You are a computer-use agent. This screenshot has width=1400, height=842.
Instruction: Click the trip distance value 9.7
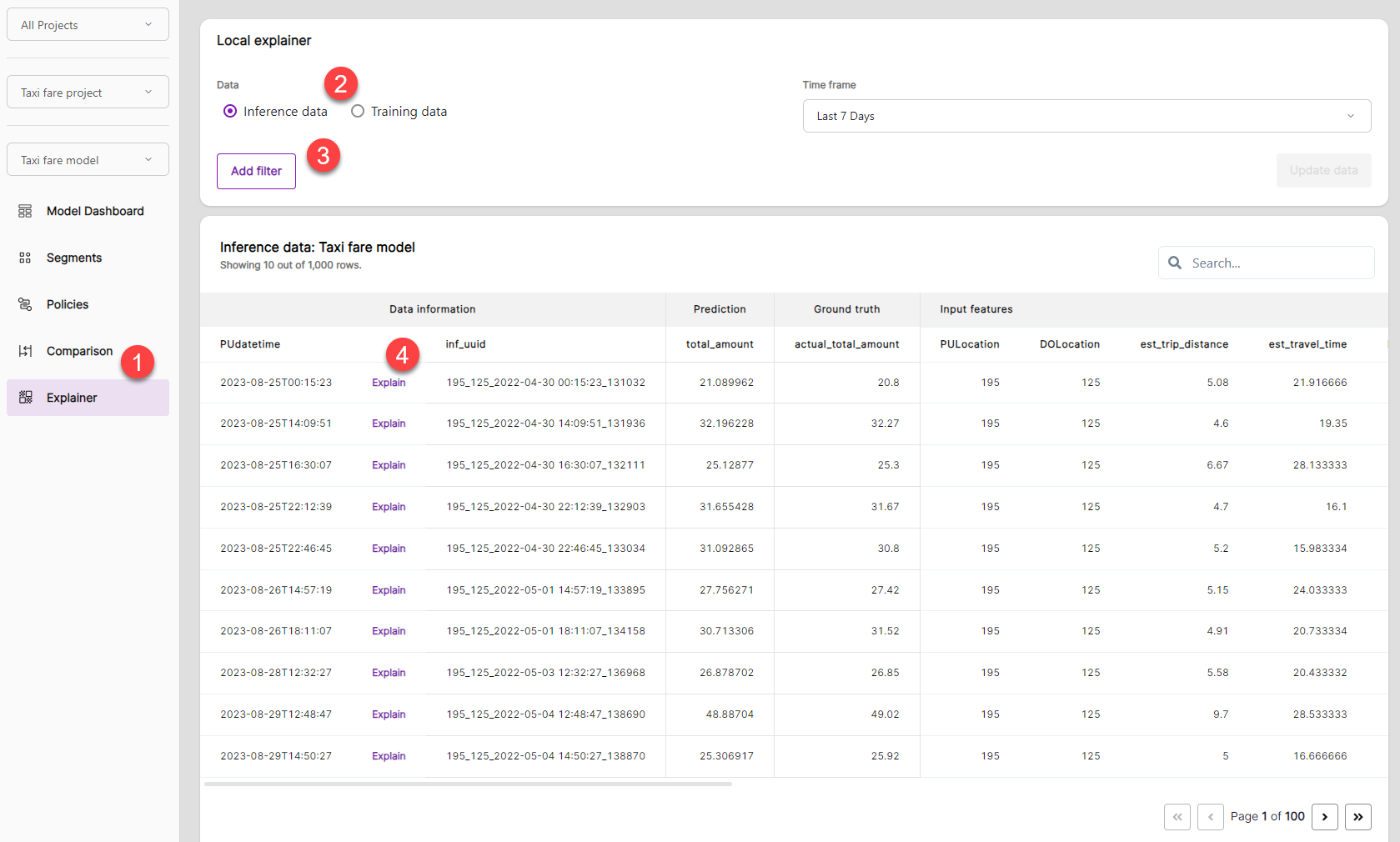[x=1221, y=714]
